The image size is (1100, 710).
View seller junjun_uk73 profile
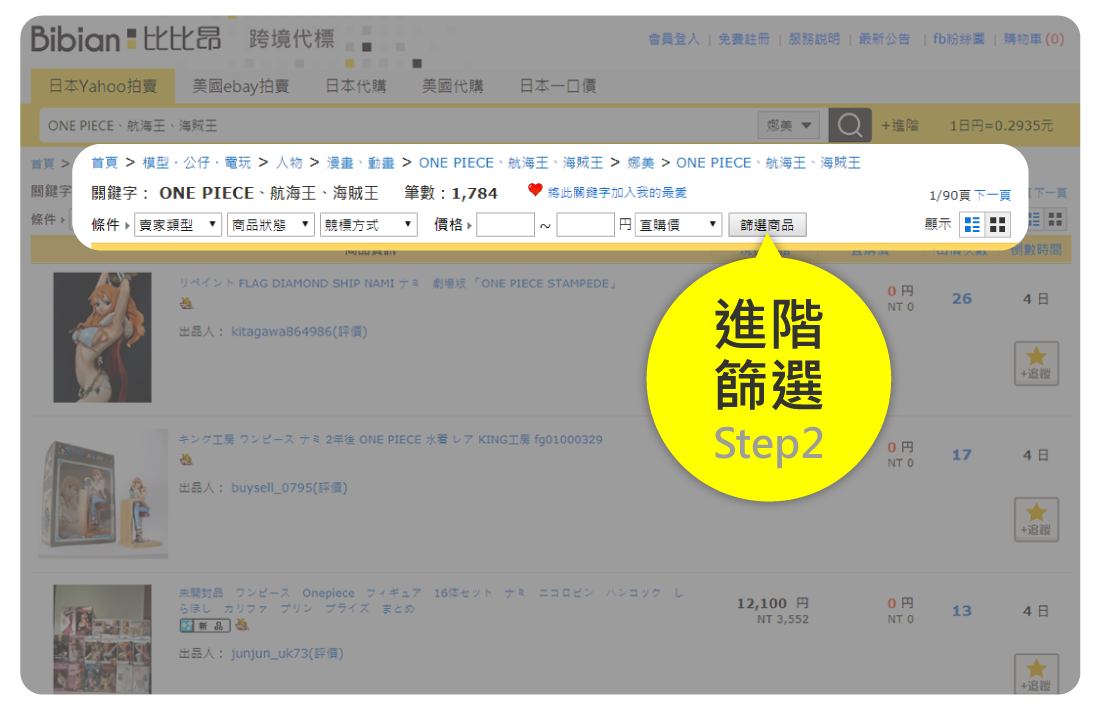(287, 653)
